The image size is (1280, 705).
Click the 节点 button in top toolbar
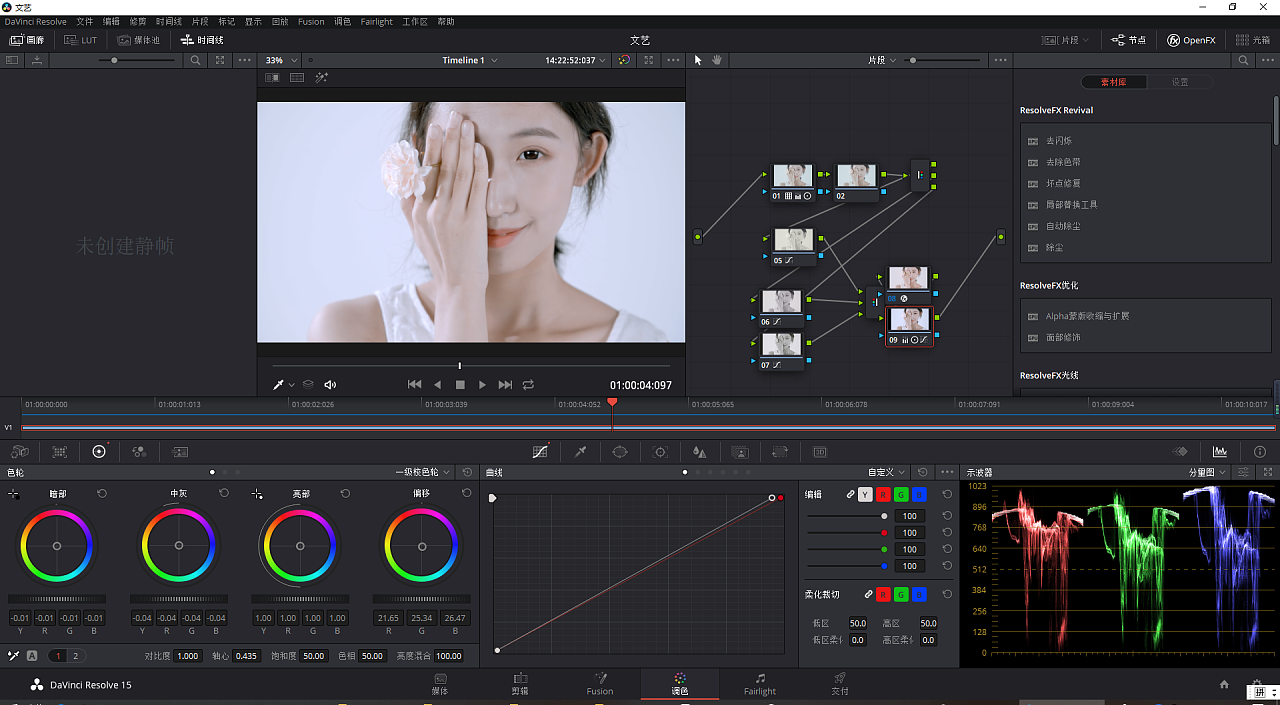(x=1129, y=40)
